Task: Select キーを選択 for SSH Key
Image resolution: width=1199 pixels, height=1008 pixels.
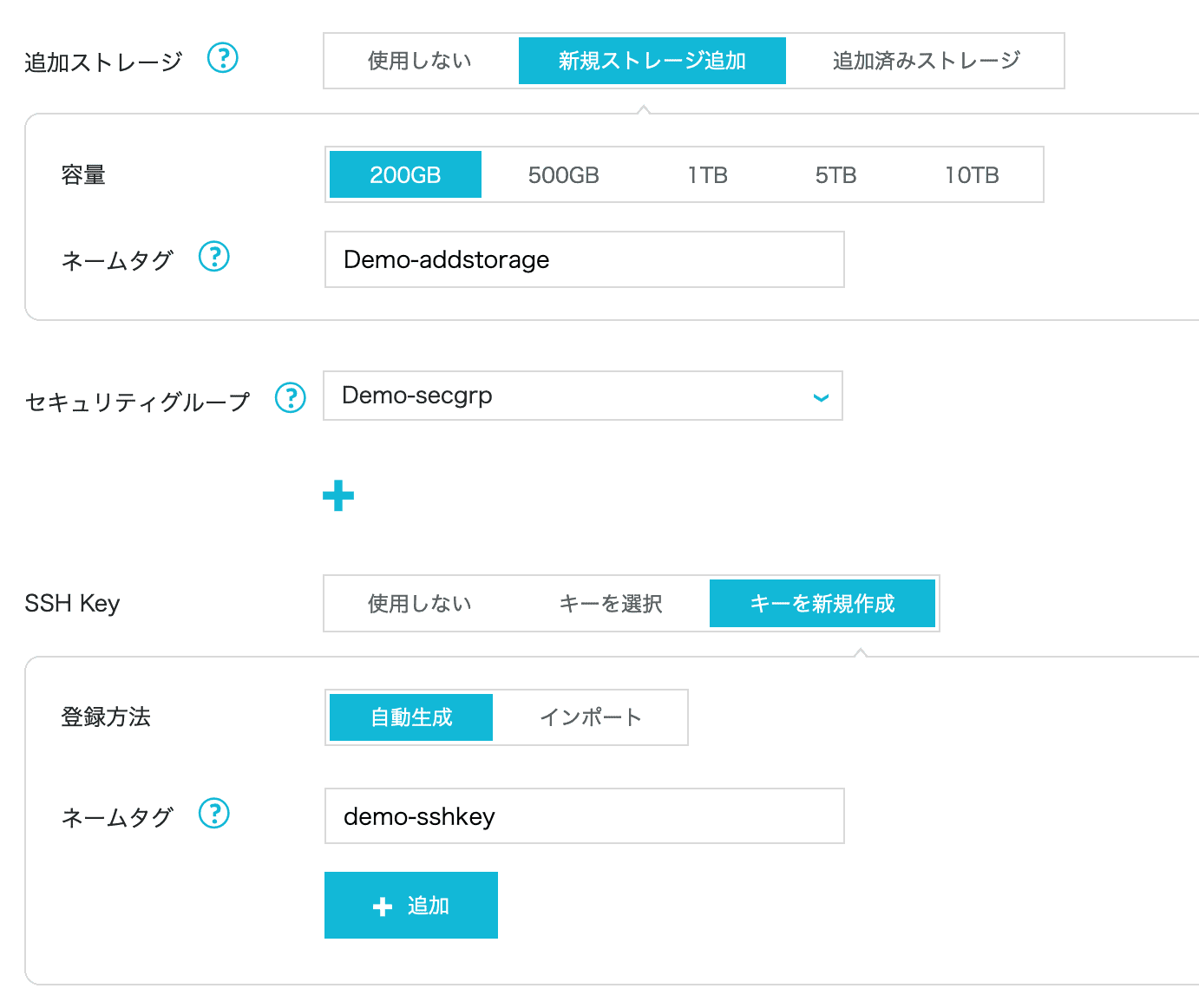Action: pos(611,604)
